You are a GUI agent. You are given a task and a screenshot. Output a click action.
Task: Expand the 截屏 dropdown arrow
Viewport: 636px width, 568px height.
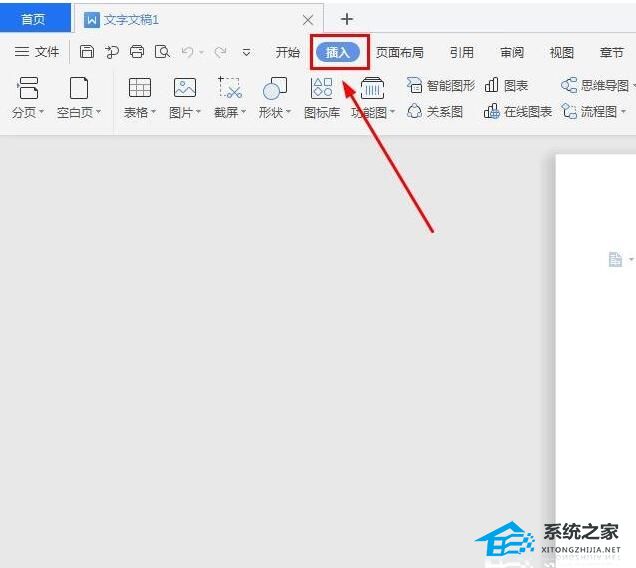tap(243, 112)
